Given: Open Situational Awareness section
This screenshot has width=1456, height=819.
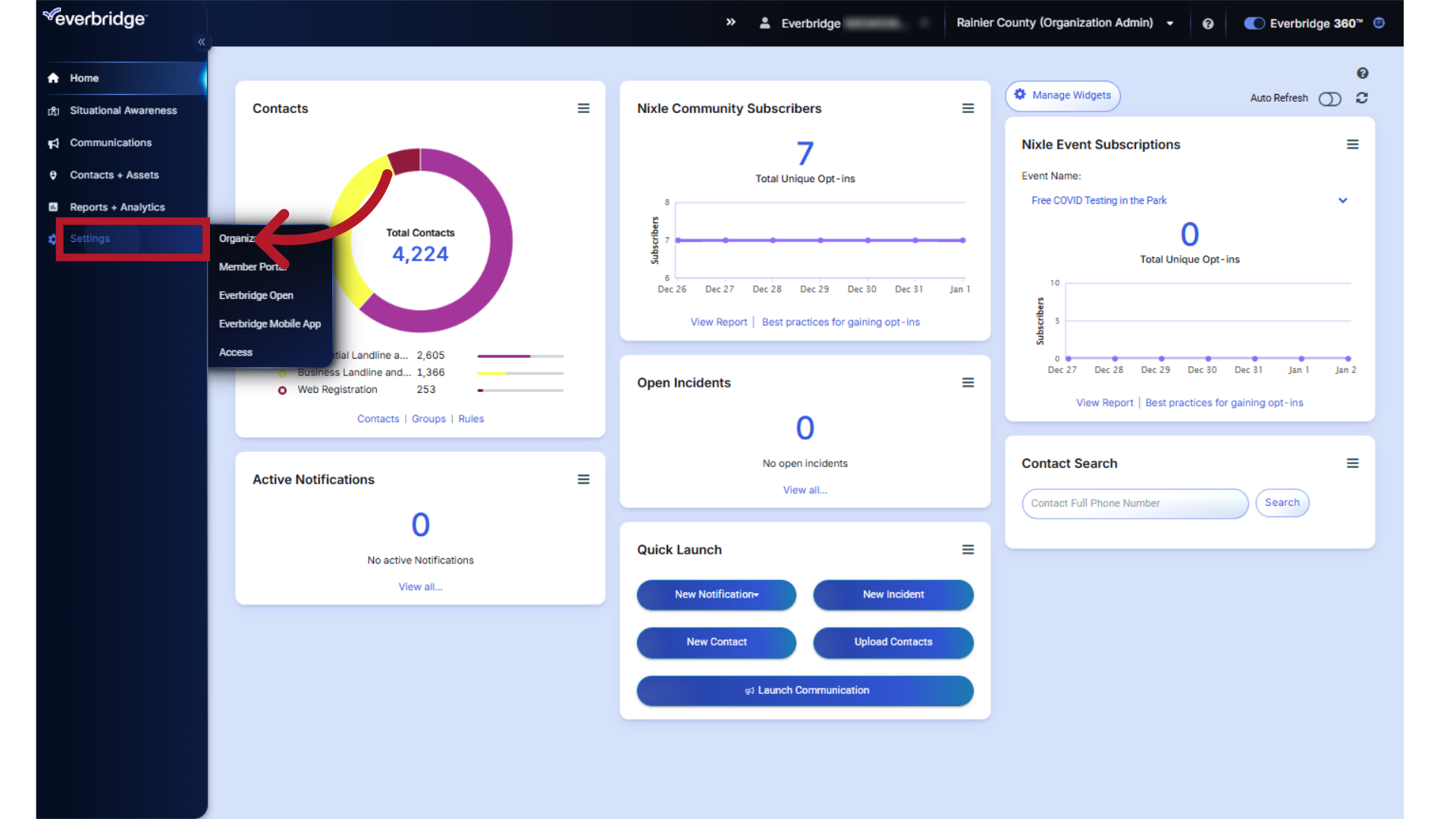Looking at the screenshot, I should 123,111.
